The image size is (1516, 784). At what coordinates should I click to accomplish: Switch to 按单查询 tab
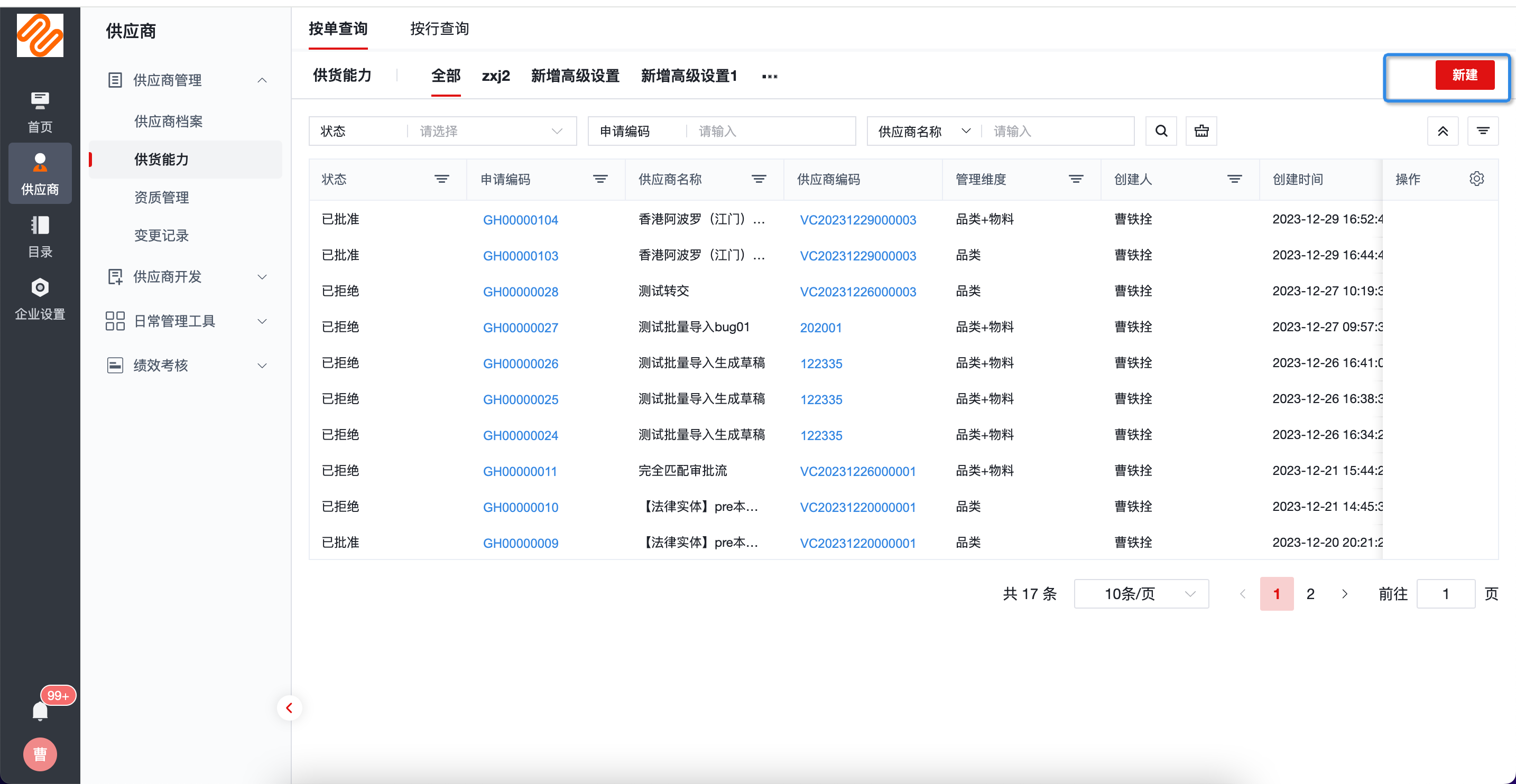pyautogui.click(x=338, y=28)
